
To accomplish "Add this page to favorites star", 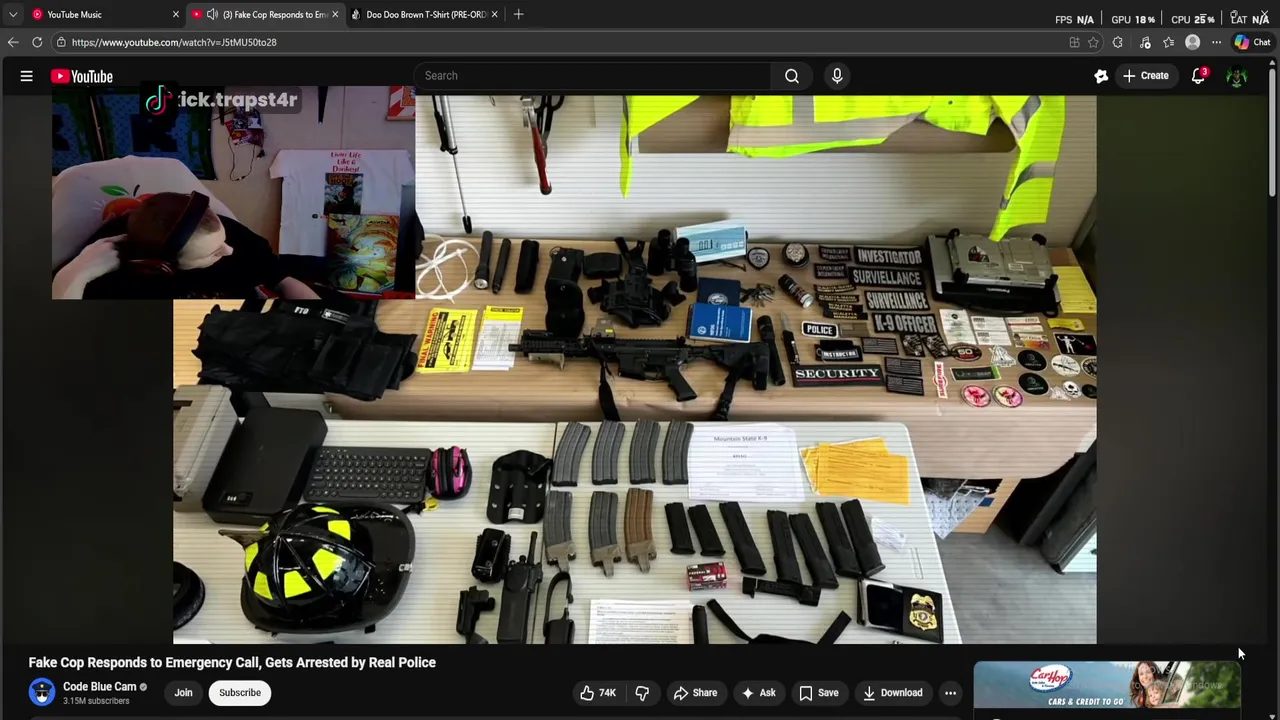I will [1093, 42].
